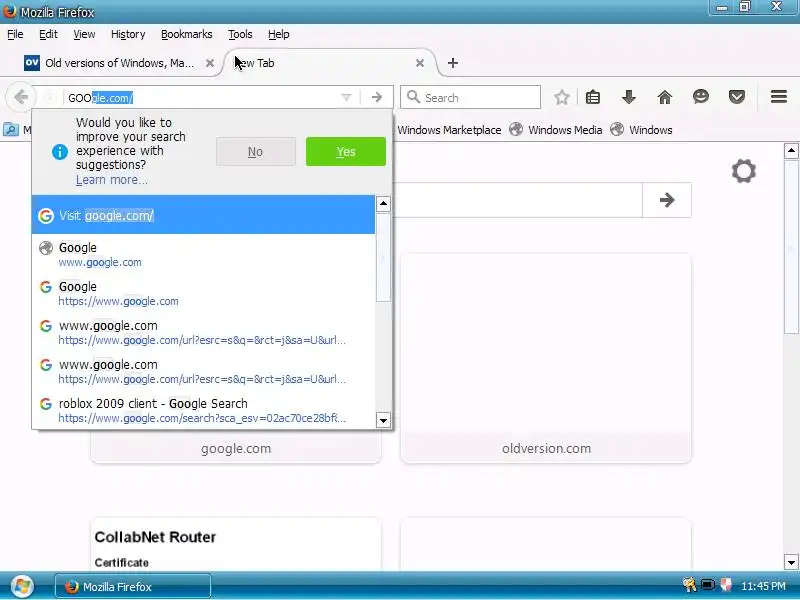Show bookmarks list icon in toolbar

pos(593,97)
